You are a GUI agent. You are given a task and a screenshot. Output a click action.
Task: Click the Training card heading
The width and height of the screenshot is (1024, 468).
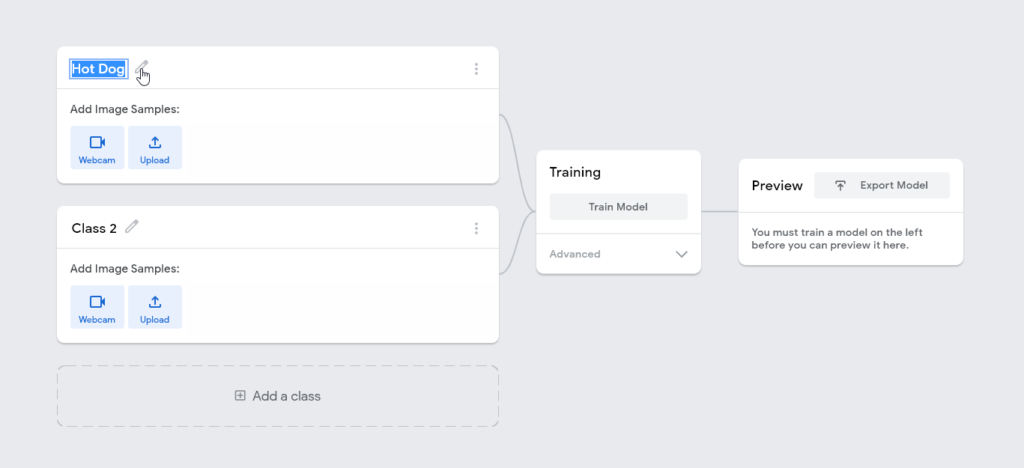[575, 172]
